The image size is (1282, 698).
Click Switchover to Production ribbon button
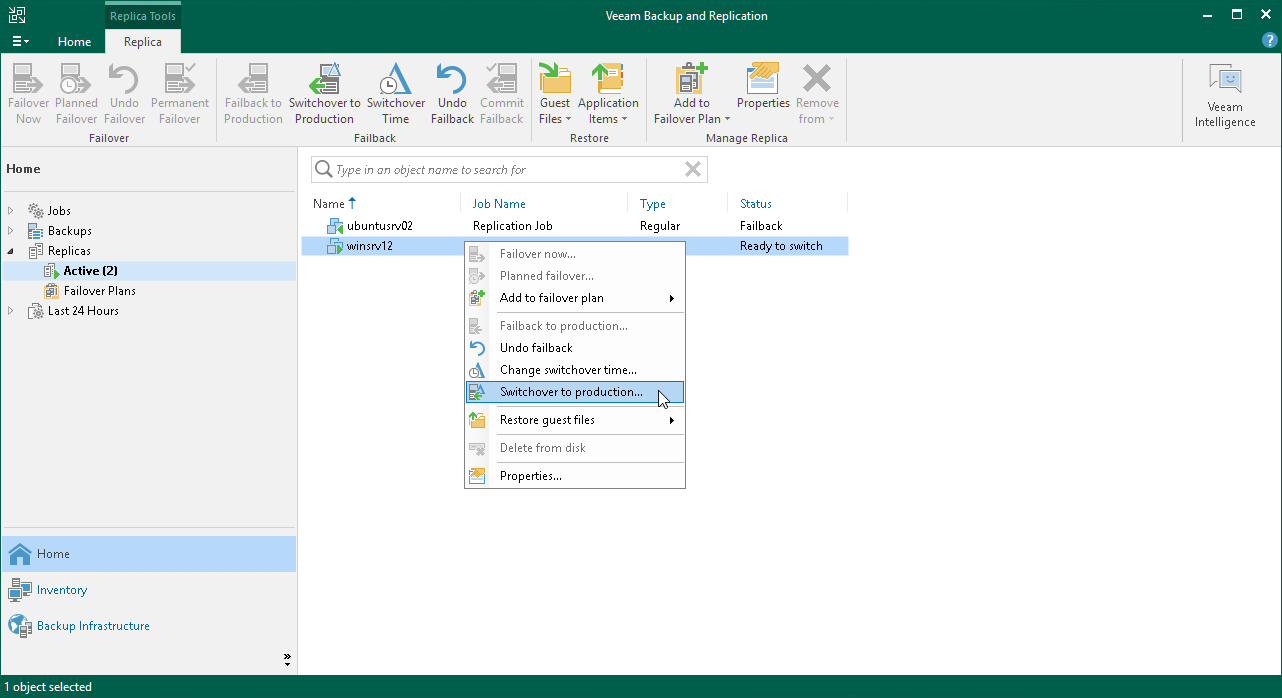[324, 94]
